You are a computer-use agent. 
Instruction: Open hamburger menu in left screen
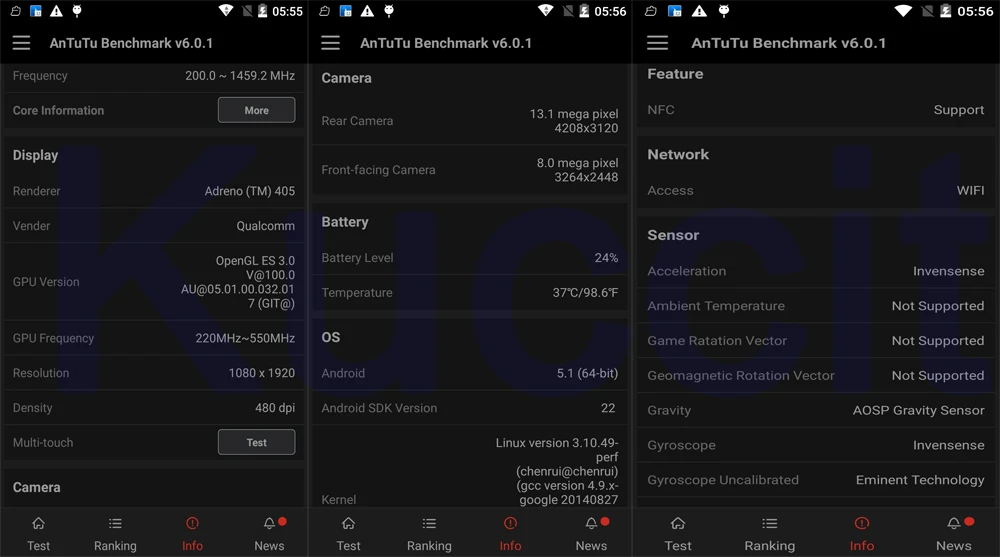click(x=21, y=43)
